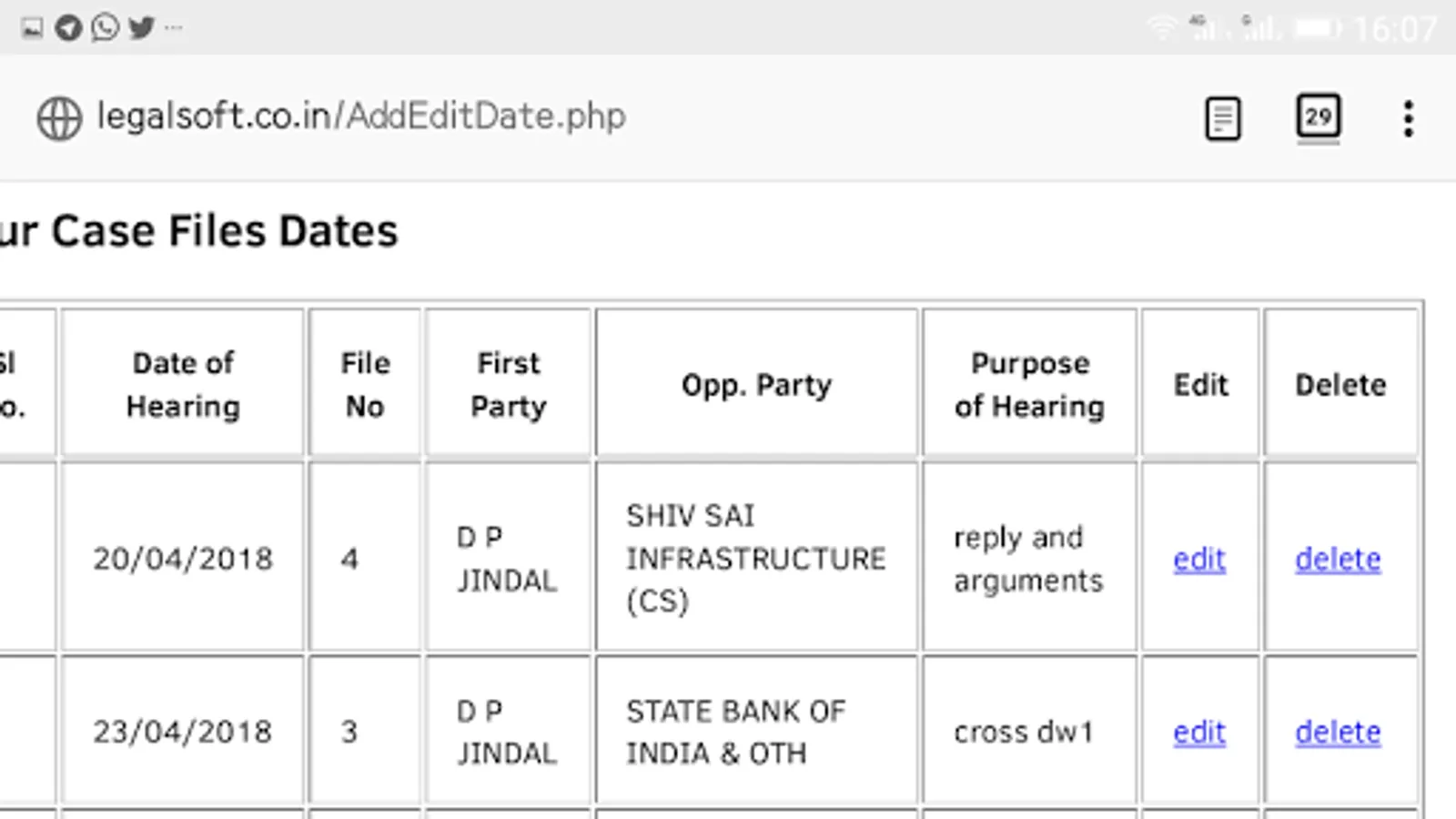
Task: Tap the WhatsApp notification icon
Action: pyautogui.click(x=105, y=28)
